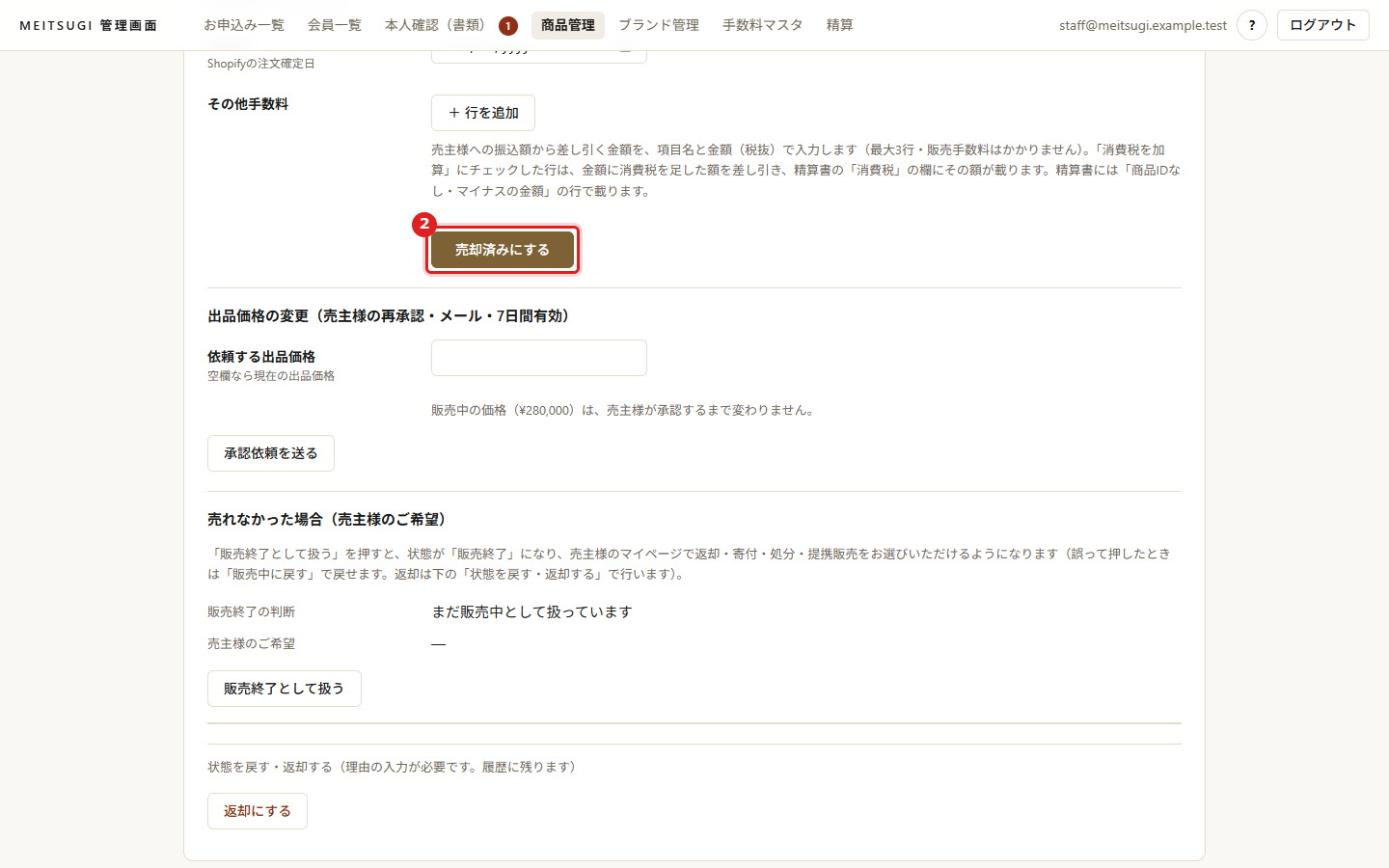Viewport: 1389px width, 868px height.
Task: Click the 'Shopifyの注文確定日' label
Action: [x=261, y=64]
